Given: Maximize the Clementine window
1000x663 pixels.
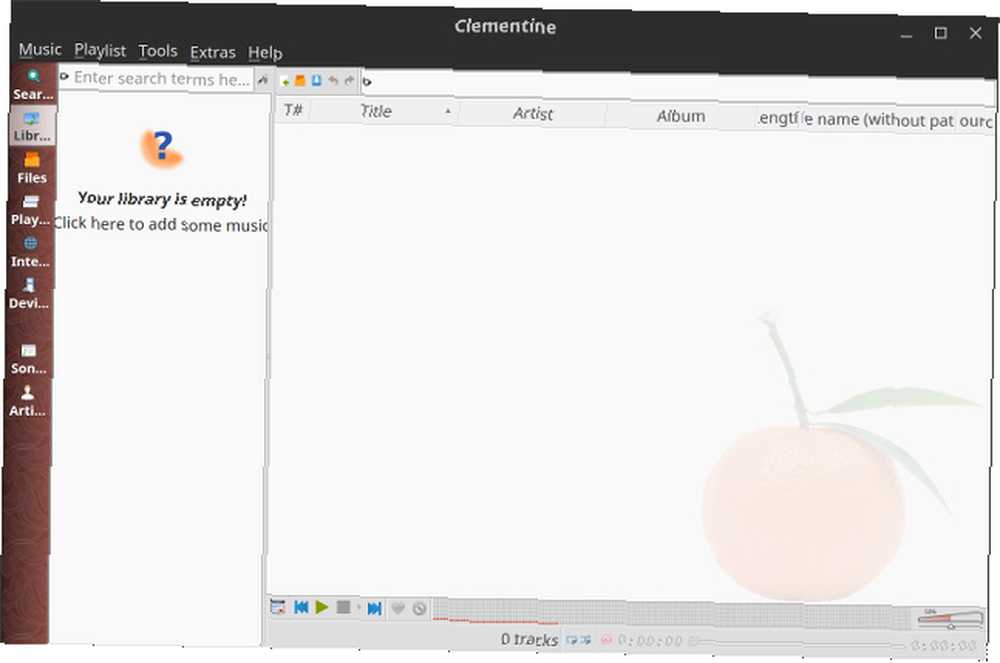Looking at the screenshot, I should [941, 33].
